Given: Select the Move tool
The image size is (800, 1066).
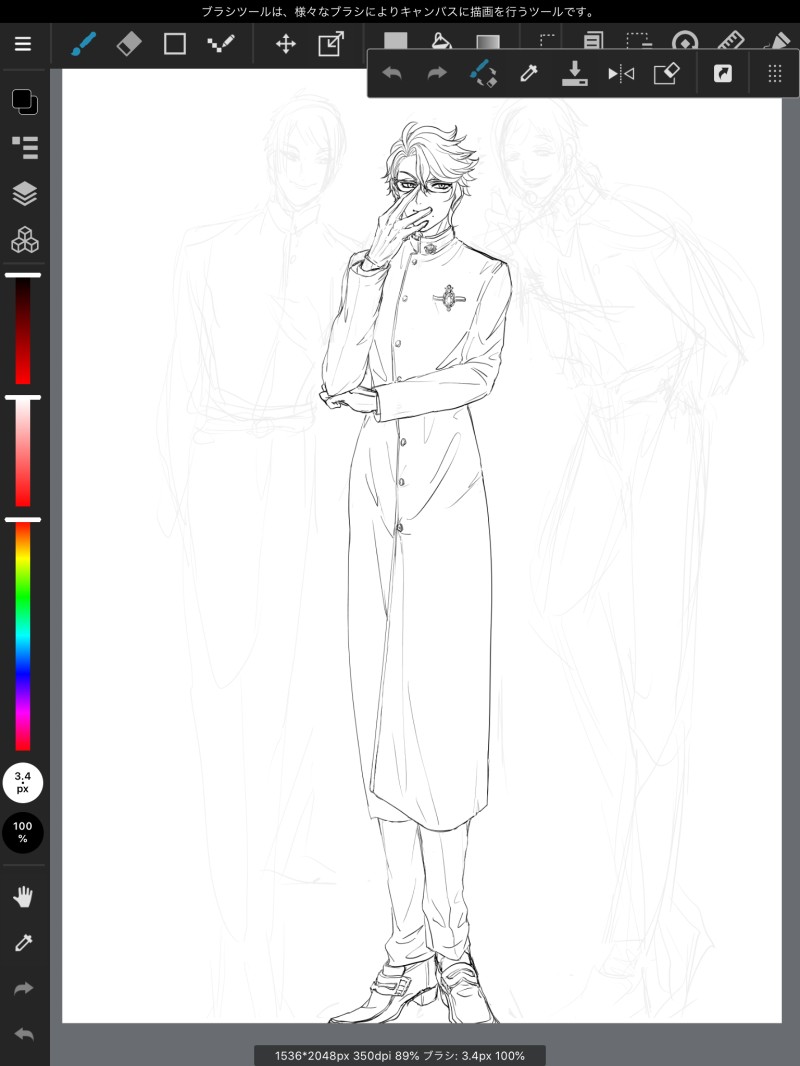Looking at the screenshot, I should click(x=285, y=44).
